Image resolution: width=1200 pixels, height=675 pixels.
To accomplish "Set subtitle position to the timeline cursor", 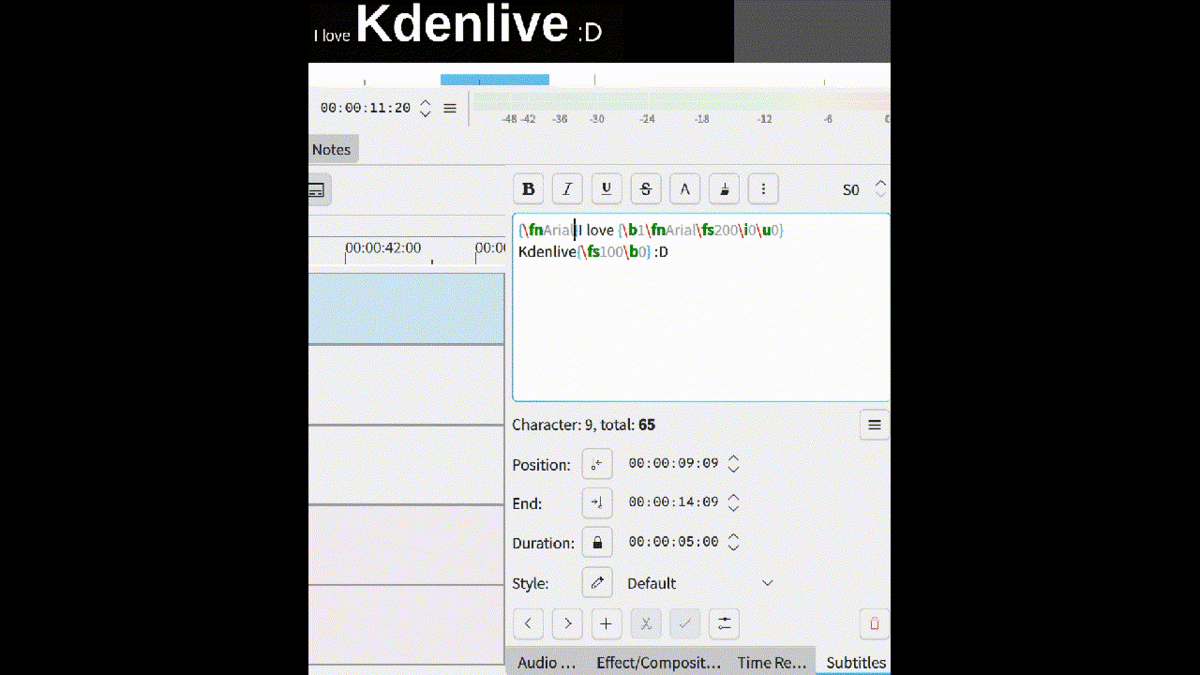I will click(x=597, y=464).
